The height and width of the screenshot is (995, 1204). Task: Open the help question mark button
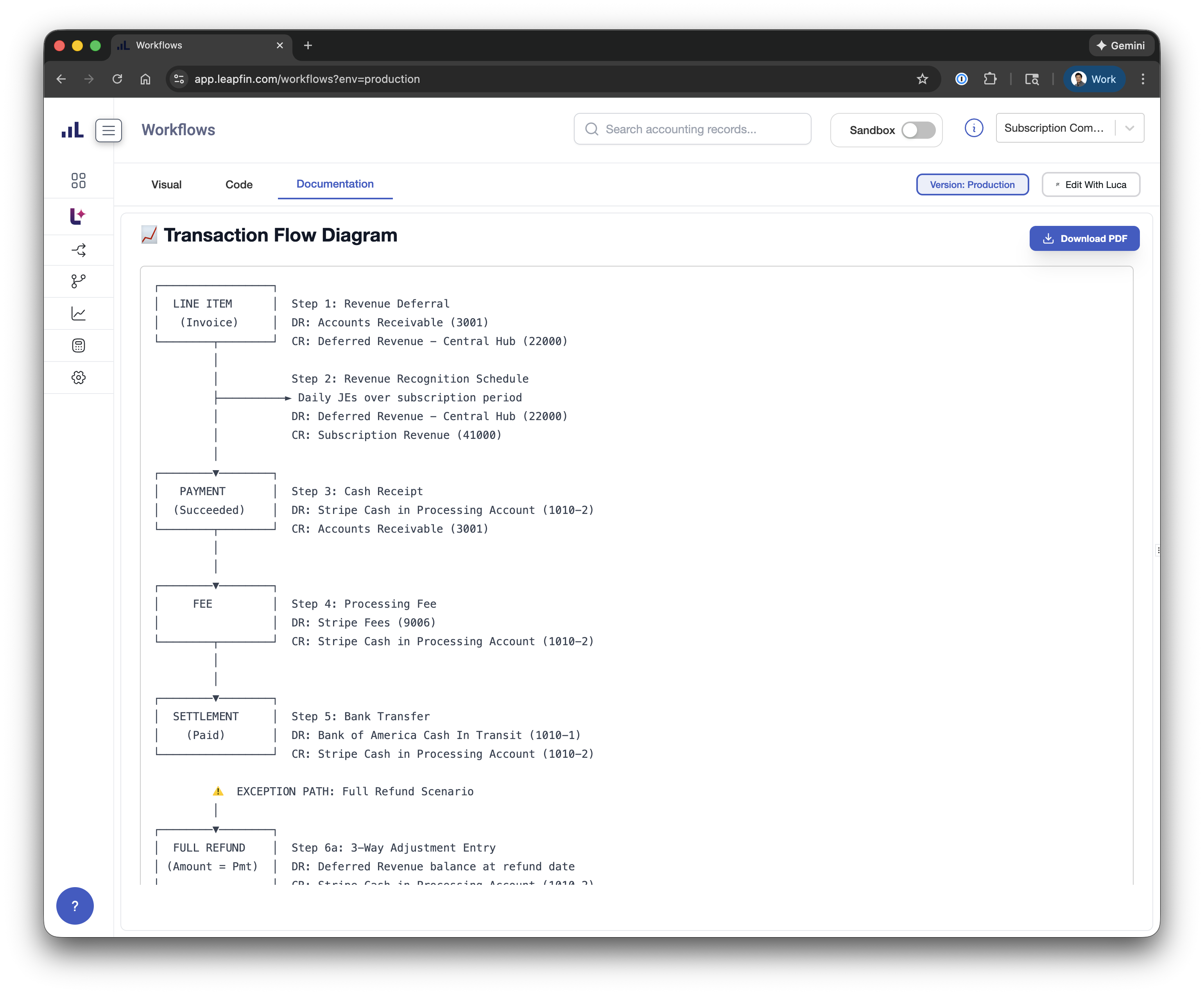coord(75,906)
